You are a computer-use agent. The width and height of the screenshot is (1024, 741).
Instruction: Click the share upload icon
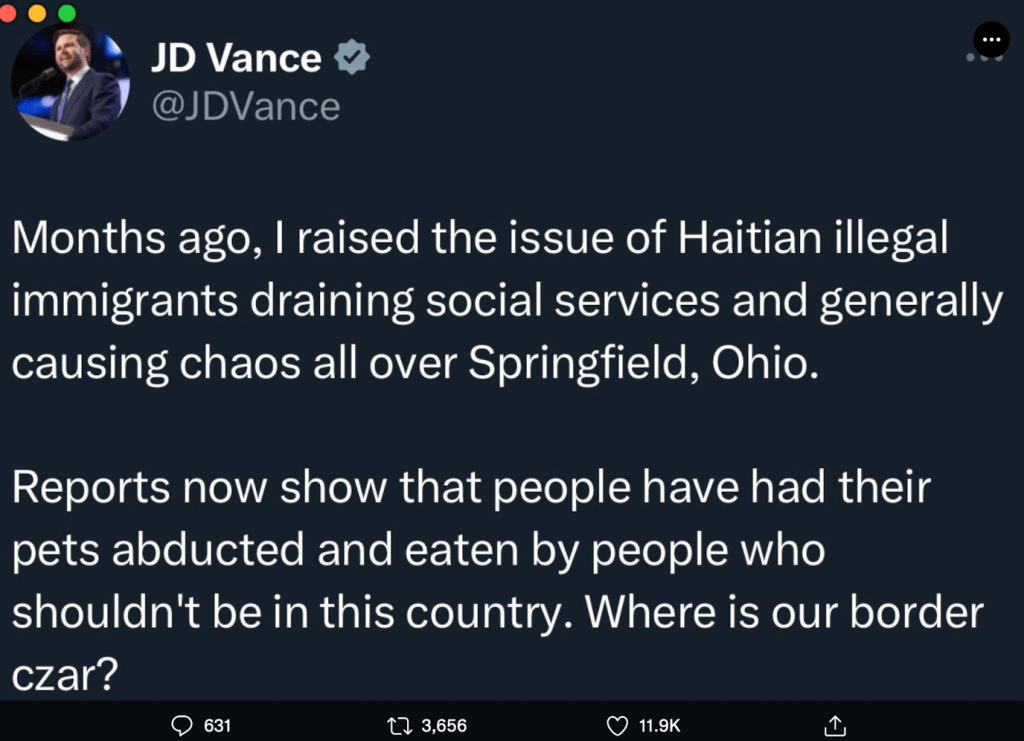(x=836, y=725)
